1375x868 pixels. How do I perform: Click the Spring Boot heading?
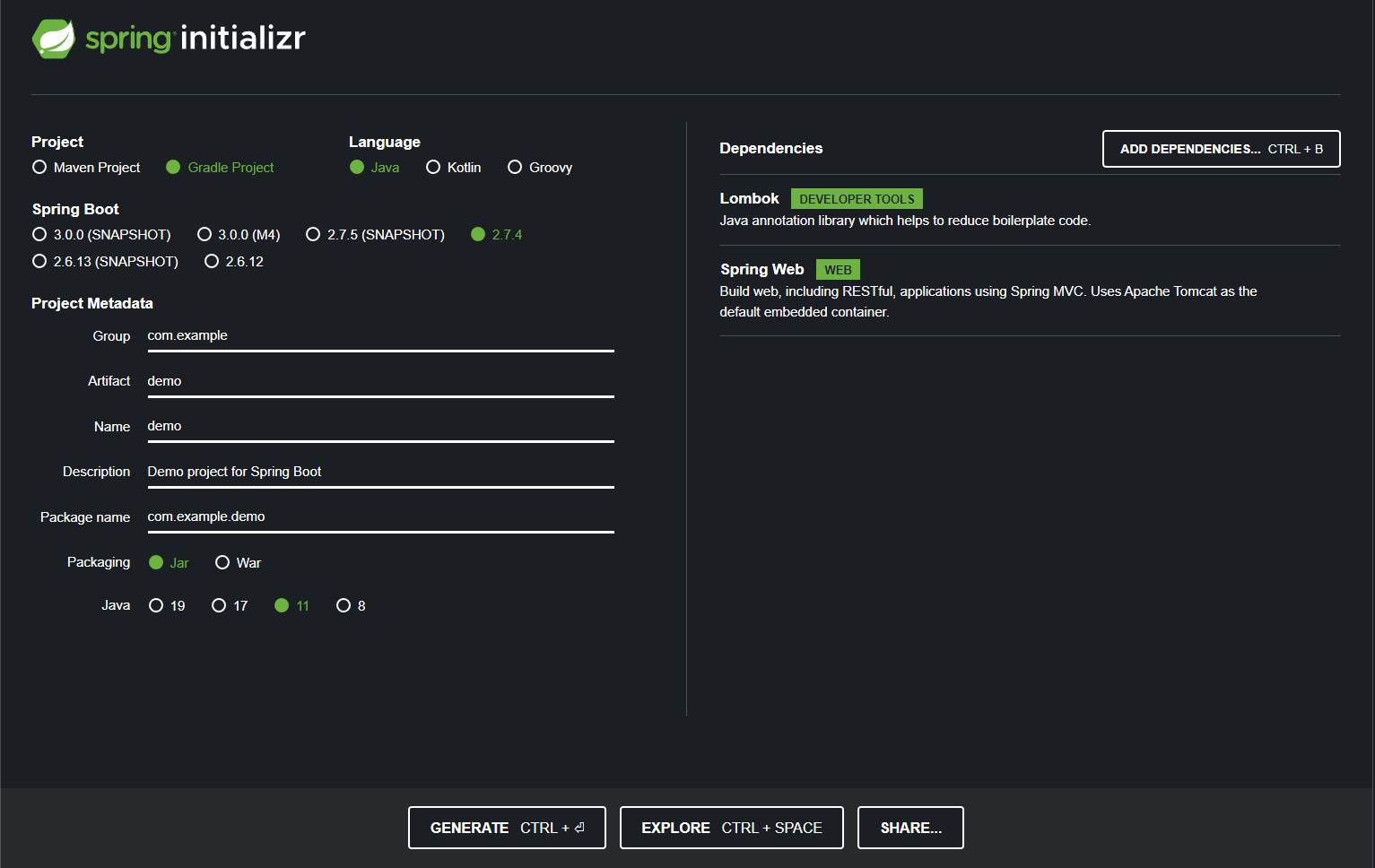[75, 209]
